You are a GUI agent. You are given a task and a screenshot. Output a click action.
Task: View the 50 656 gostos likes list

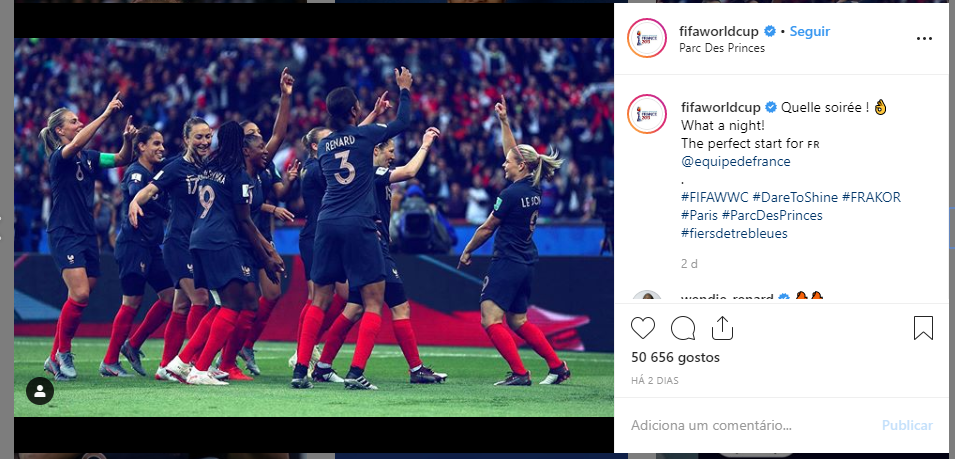tap(675, 357)
